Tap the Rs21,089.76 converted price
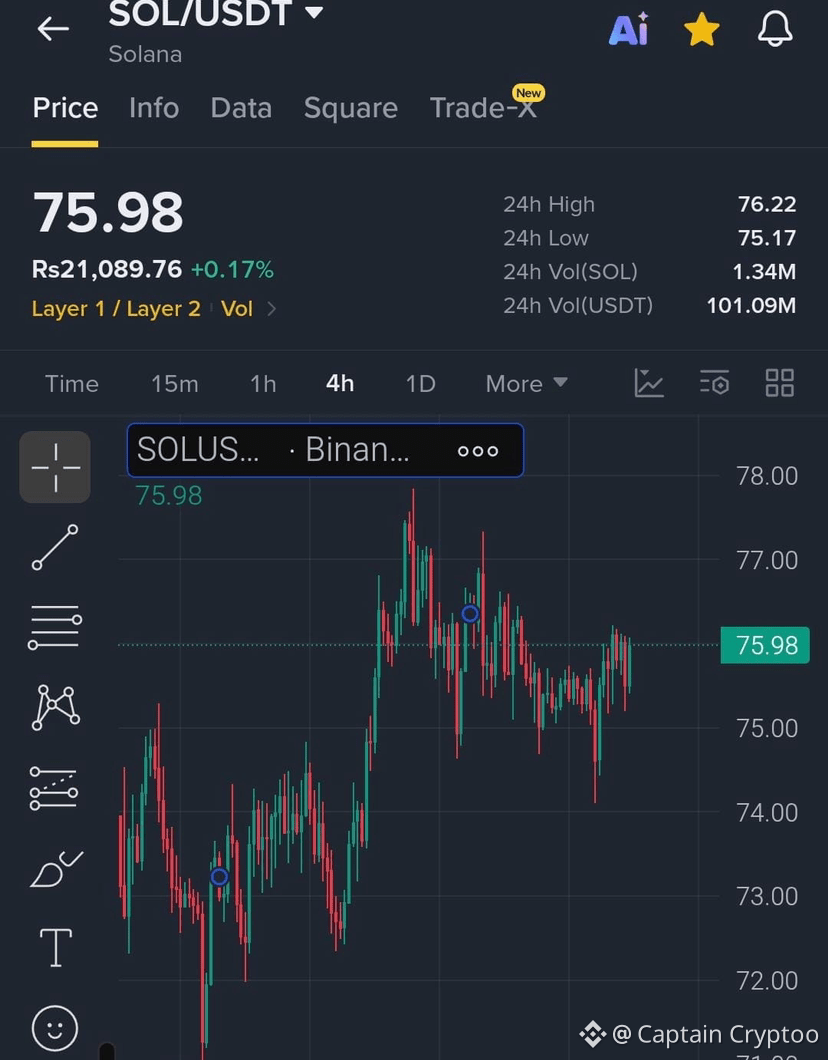 click(107, 269)
